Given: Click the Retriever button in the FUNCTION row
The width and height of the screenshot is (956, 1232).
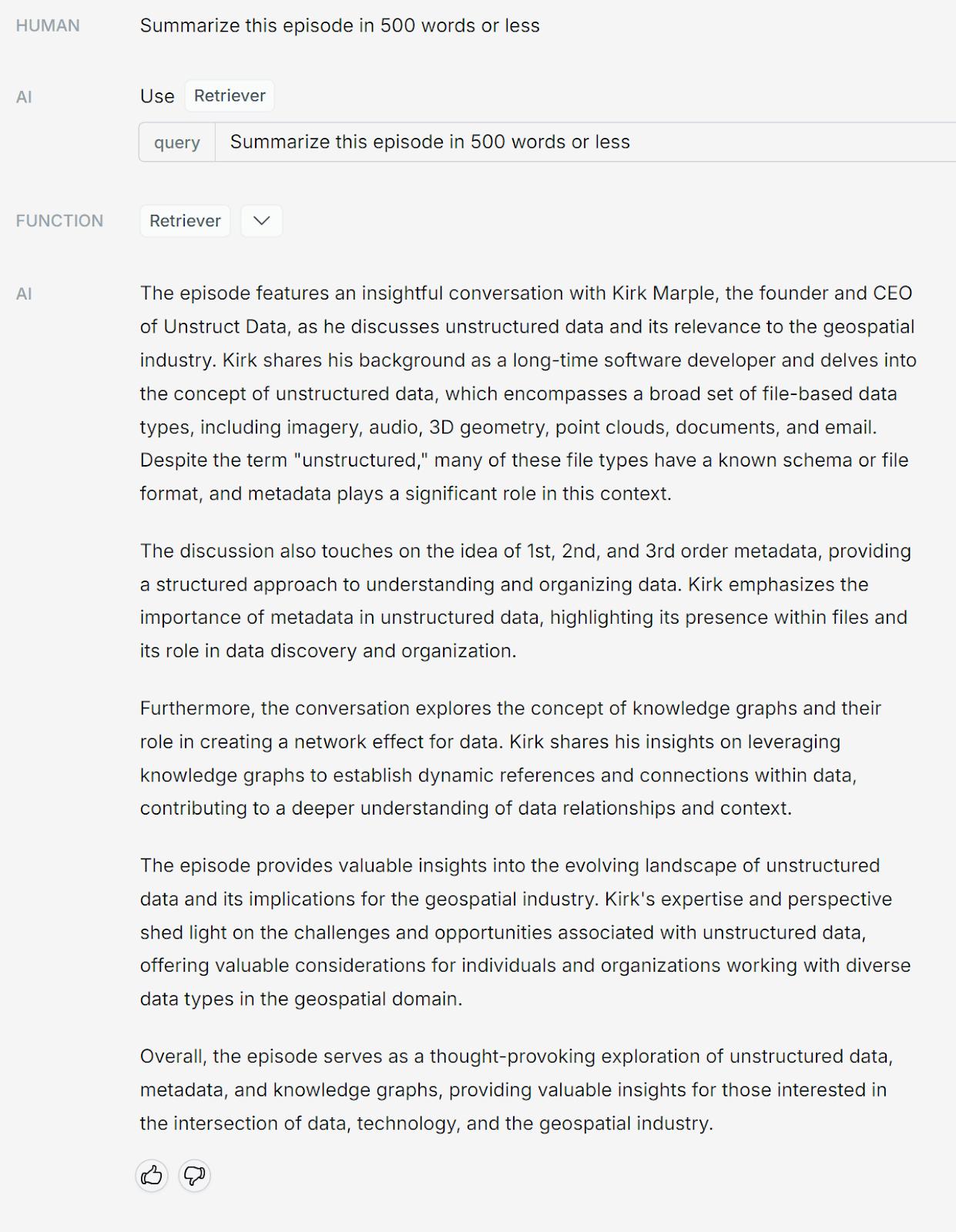Looking at the screenshot, I should (185, 221).
